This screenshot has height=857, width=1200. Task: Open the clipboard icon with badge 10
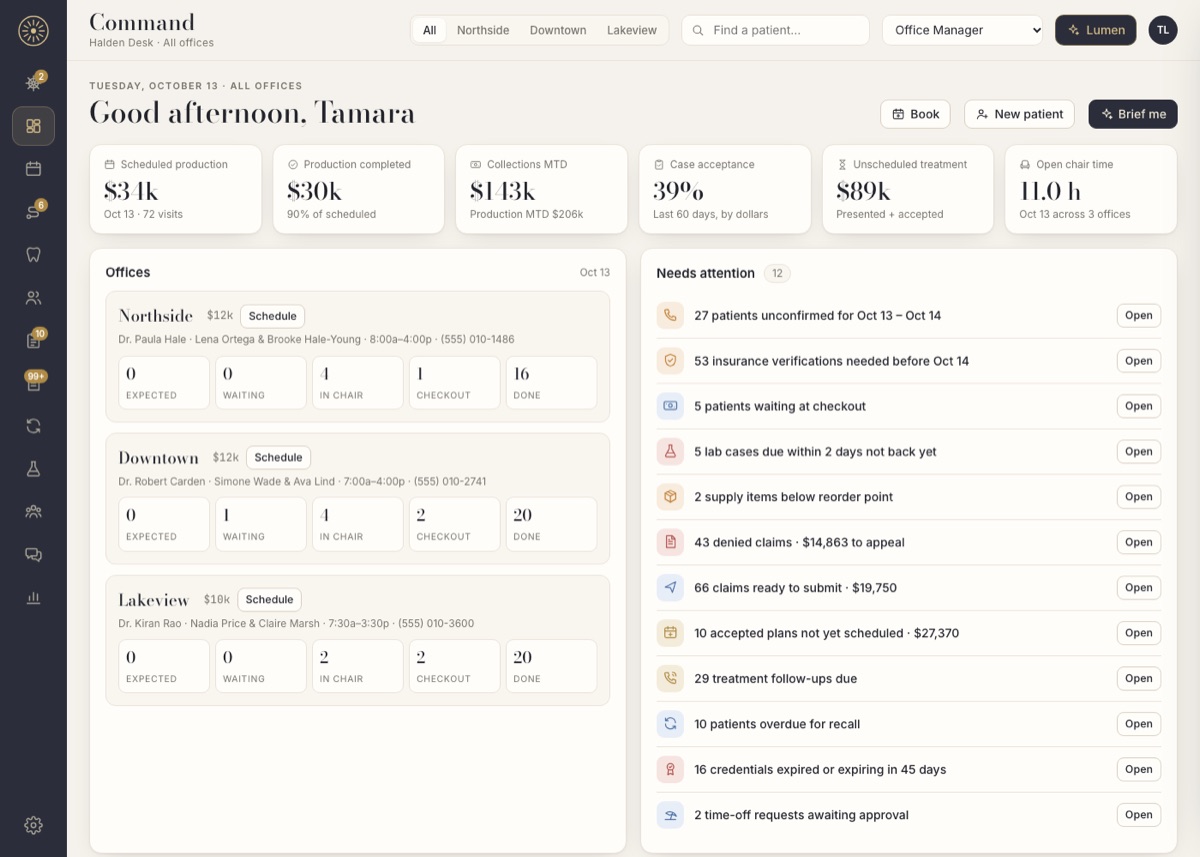click(33, 340)
